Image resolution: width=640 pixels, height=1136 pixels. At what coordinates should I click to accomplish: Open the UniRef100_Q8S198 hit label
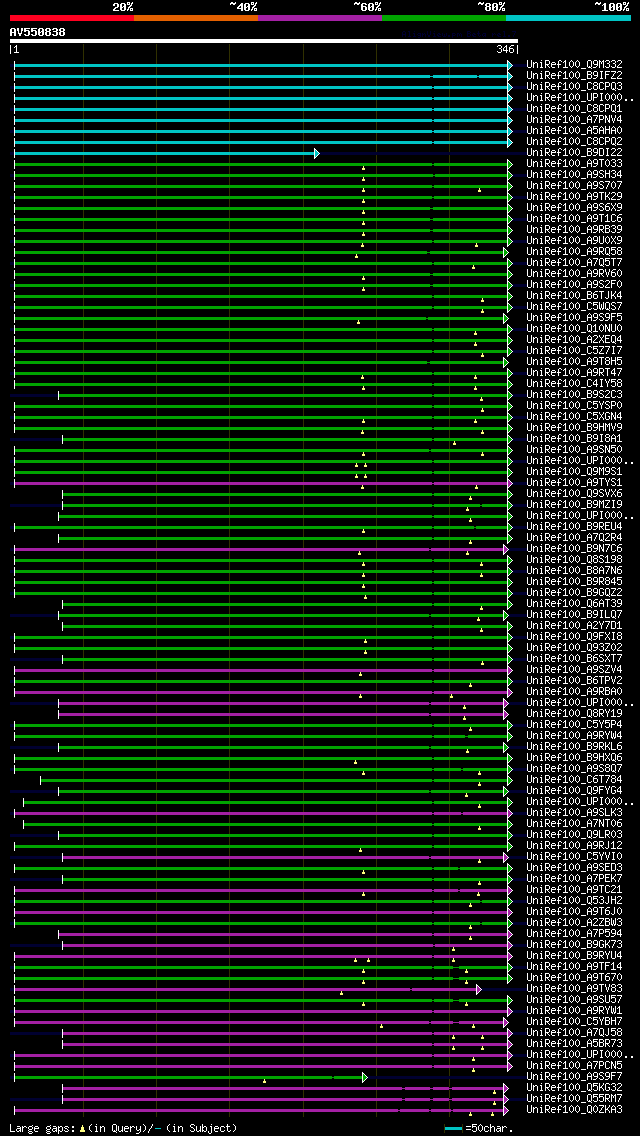[575, 560]
